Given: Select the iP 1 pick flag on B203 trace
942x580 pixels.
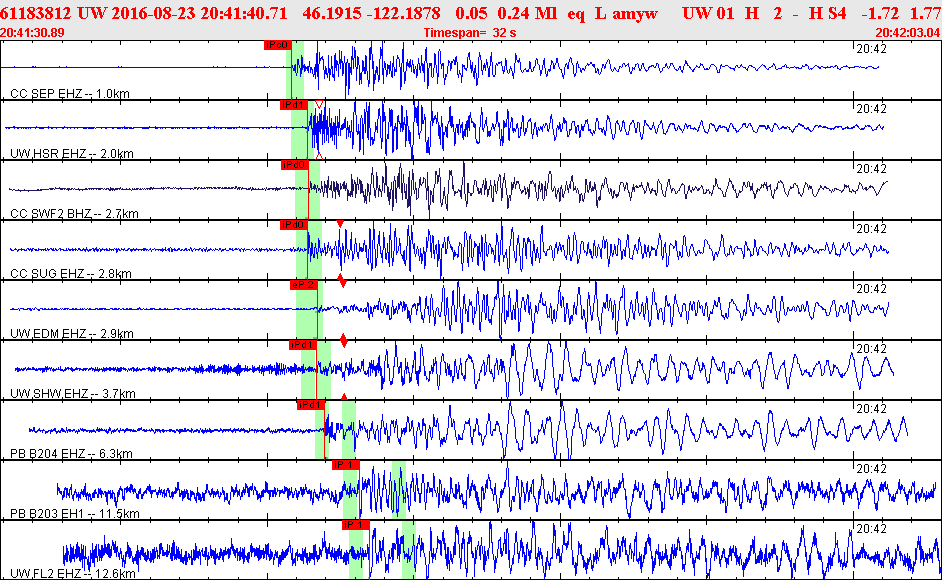Looking at the screenshot, I should tap(346, 465).
